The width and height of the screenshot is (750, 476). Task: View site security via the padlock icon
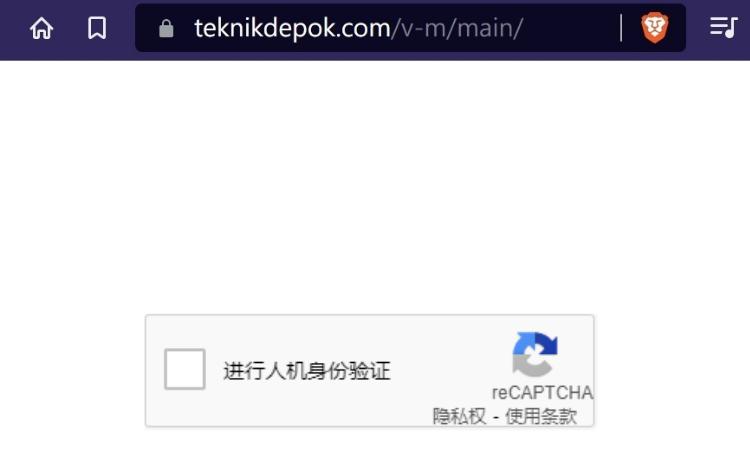pos(166,29)
